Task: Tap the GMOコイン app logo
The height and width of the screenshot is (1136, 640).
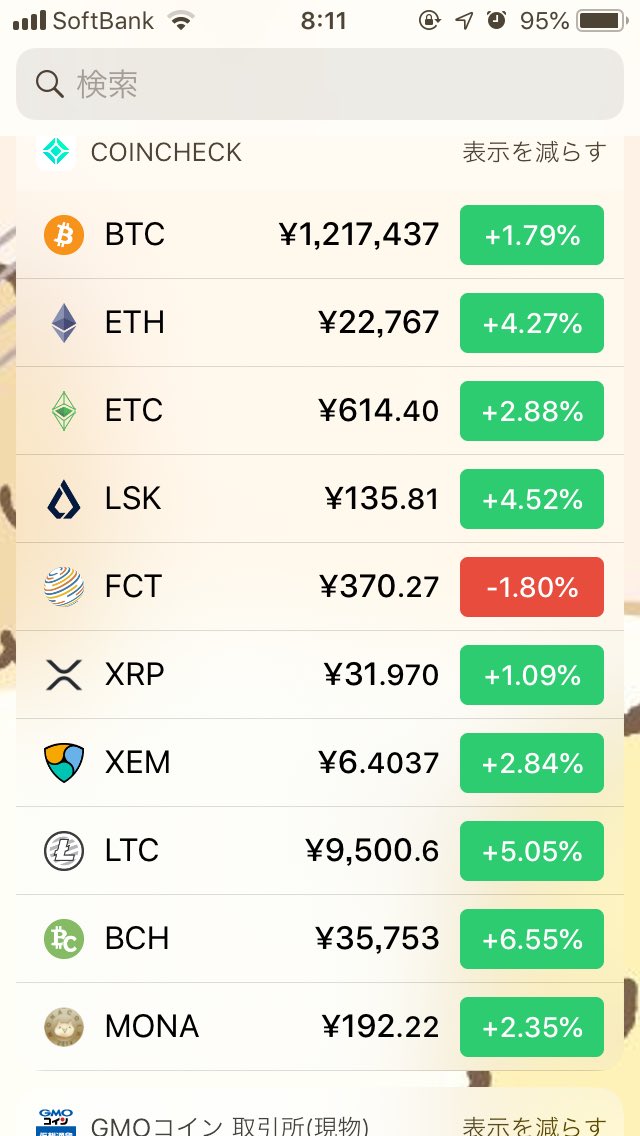Action: [x=56, y=1122]
